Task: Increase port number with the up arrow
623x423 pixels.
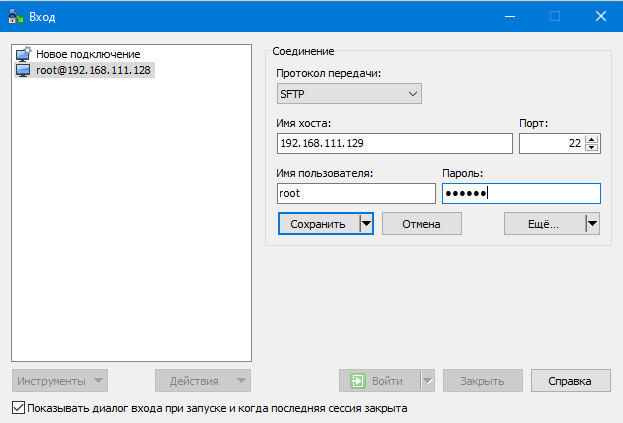Action: pos(592,139)
